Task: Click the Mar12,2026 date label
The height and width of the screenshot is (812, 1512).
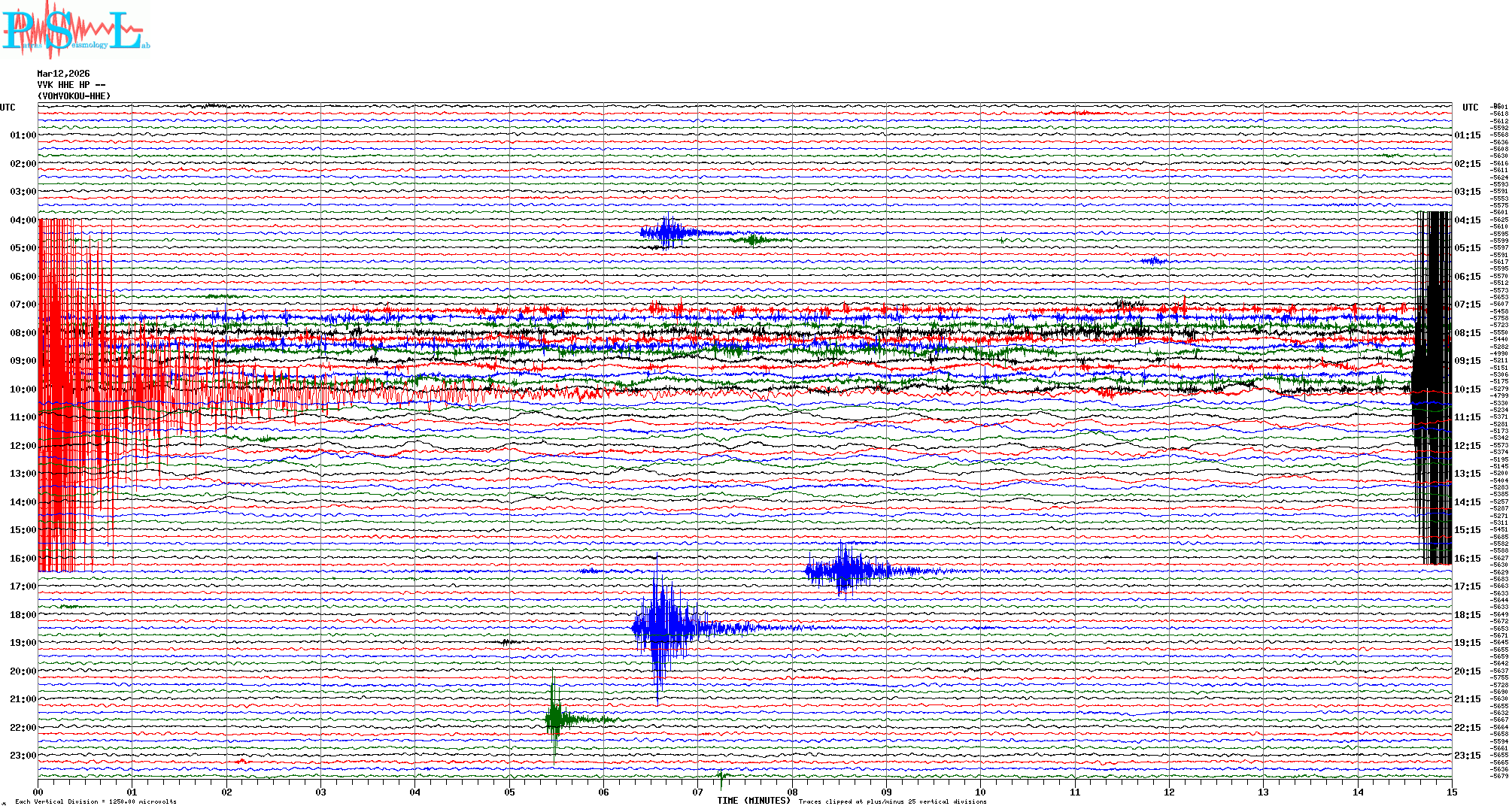Action: (63, 74)
